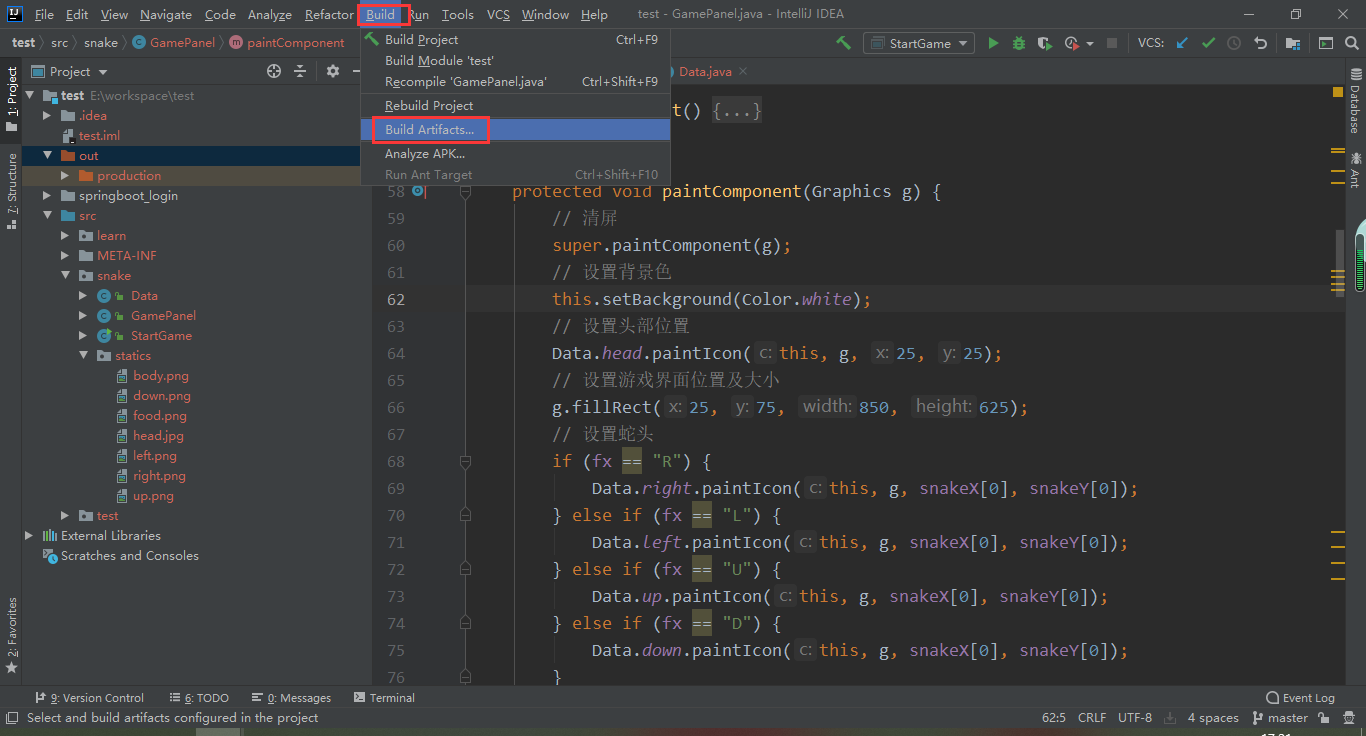Select Build Artifacts... from the Build menu

[429, 130]
